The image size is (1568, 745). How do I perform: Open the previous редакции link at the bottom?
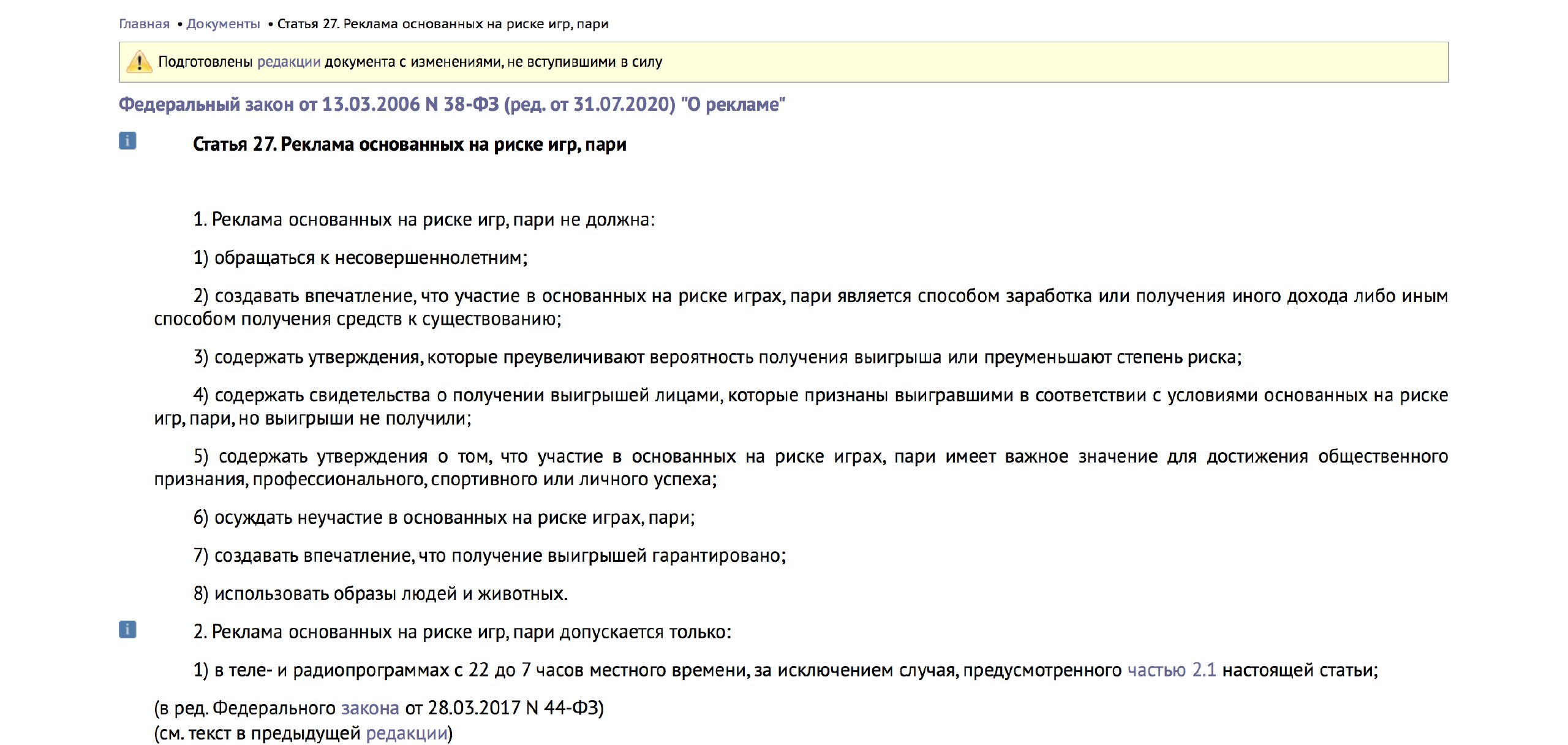tap(407, 733)
